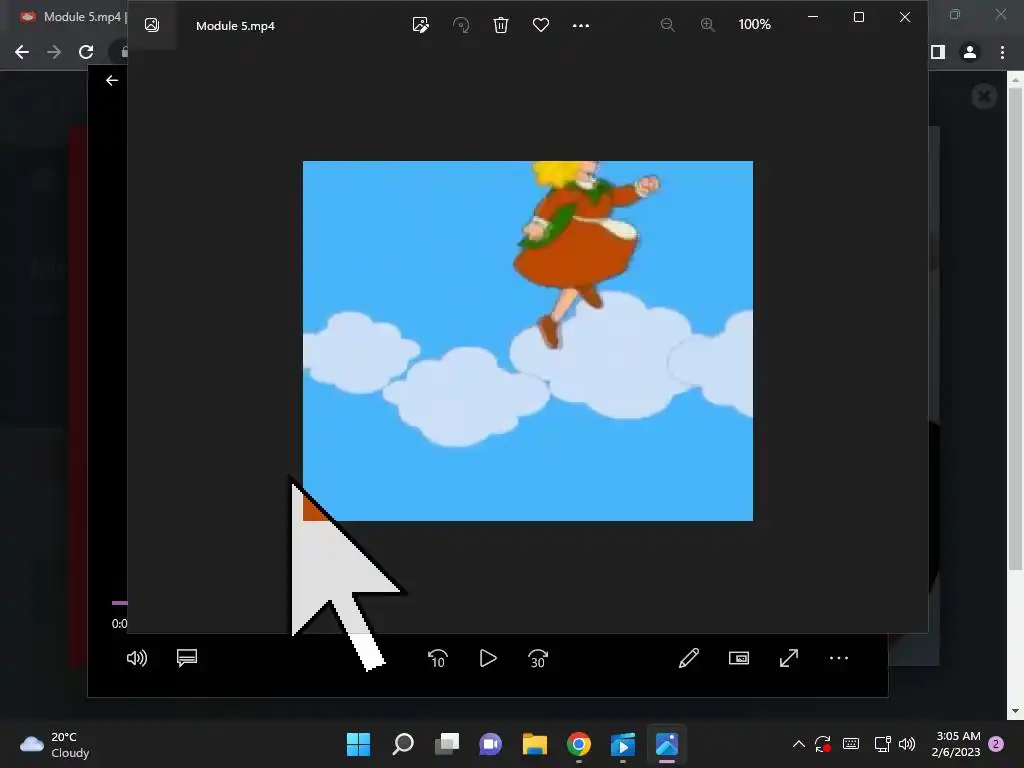Click the Module 5.mp4 title in Photos

point(235,26)
